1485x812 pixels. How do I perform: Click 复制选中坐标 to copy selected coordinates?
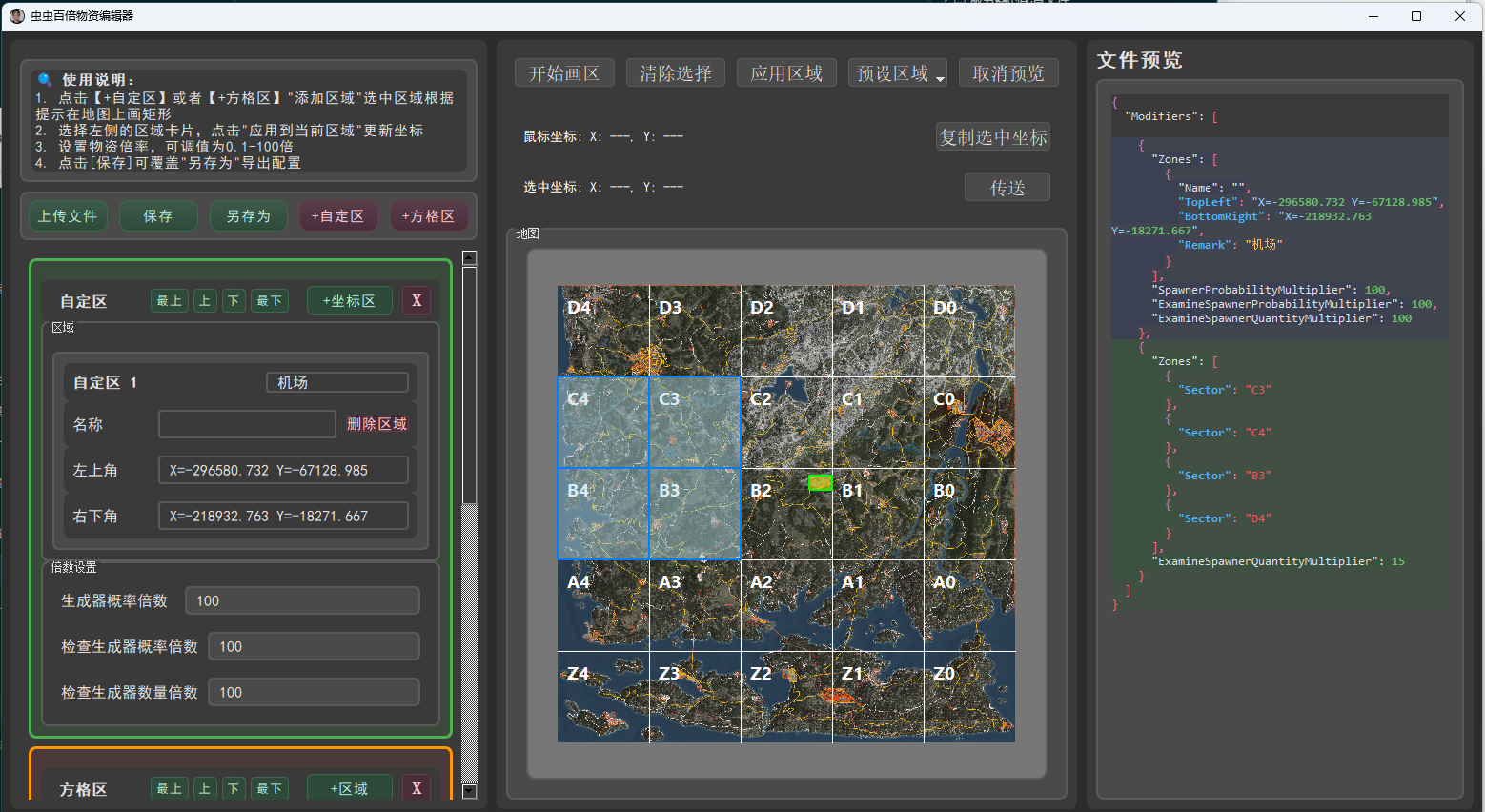point(993,135)
